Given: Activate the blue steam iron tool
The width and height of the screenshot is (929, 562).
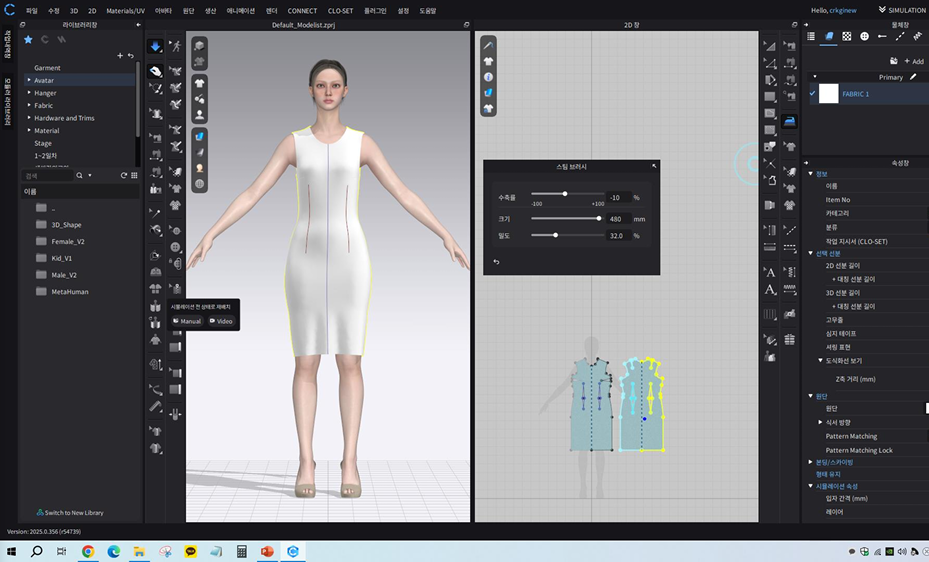Looking at the screenshot, I should click(x=789, y=121).
